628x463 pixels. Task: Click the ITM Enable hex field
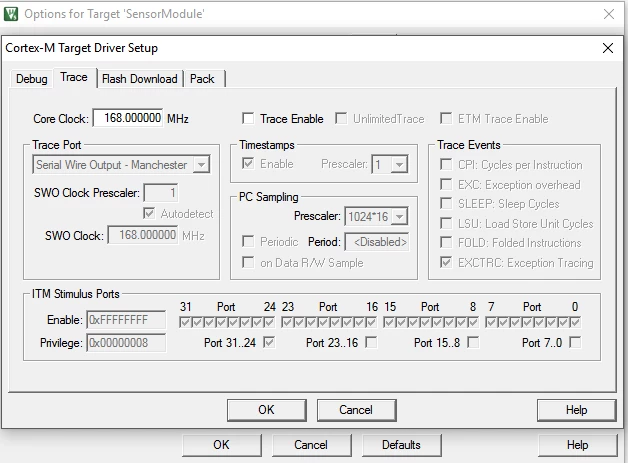click(x=126, y=320)
